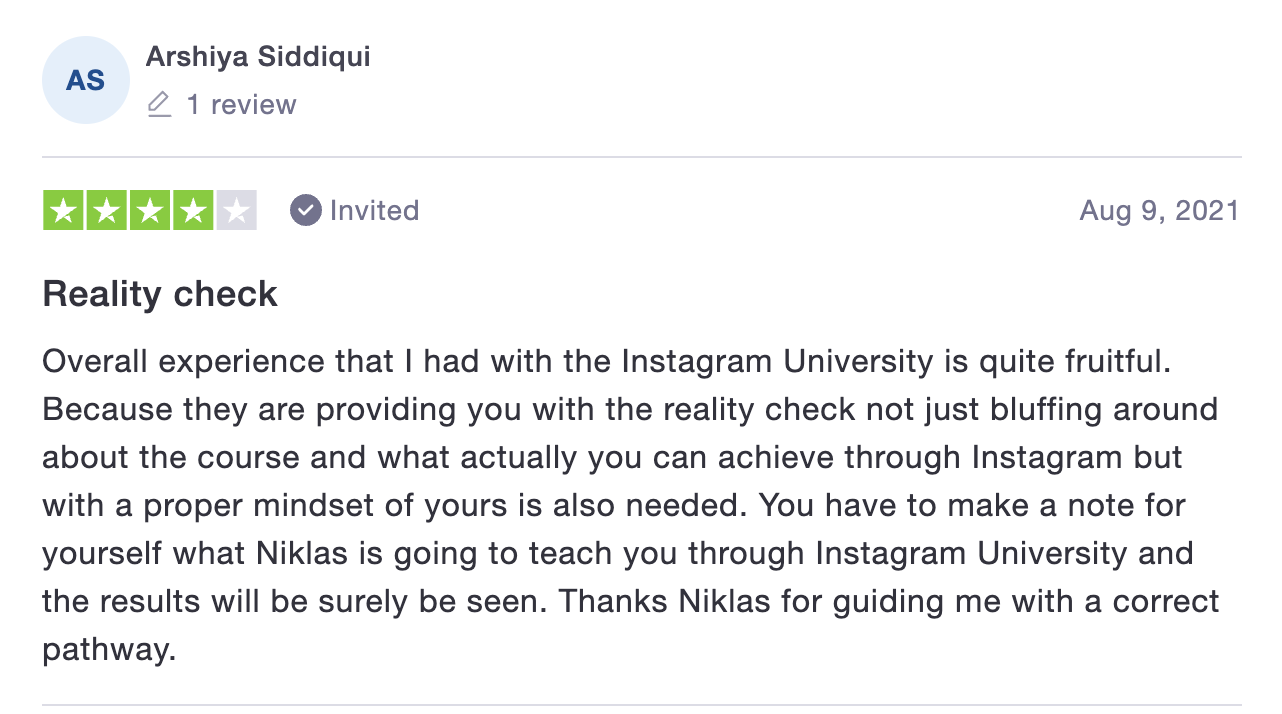Click the Invited label text
Screen dimensions: 1282x714
375,210
